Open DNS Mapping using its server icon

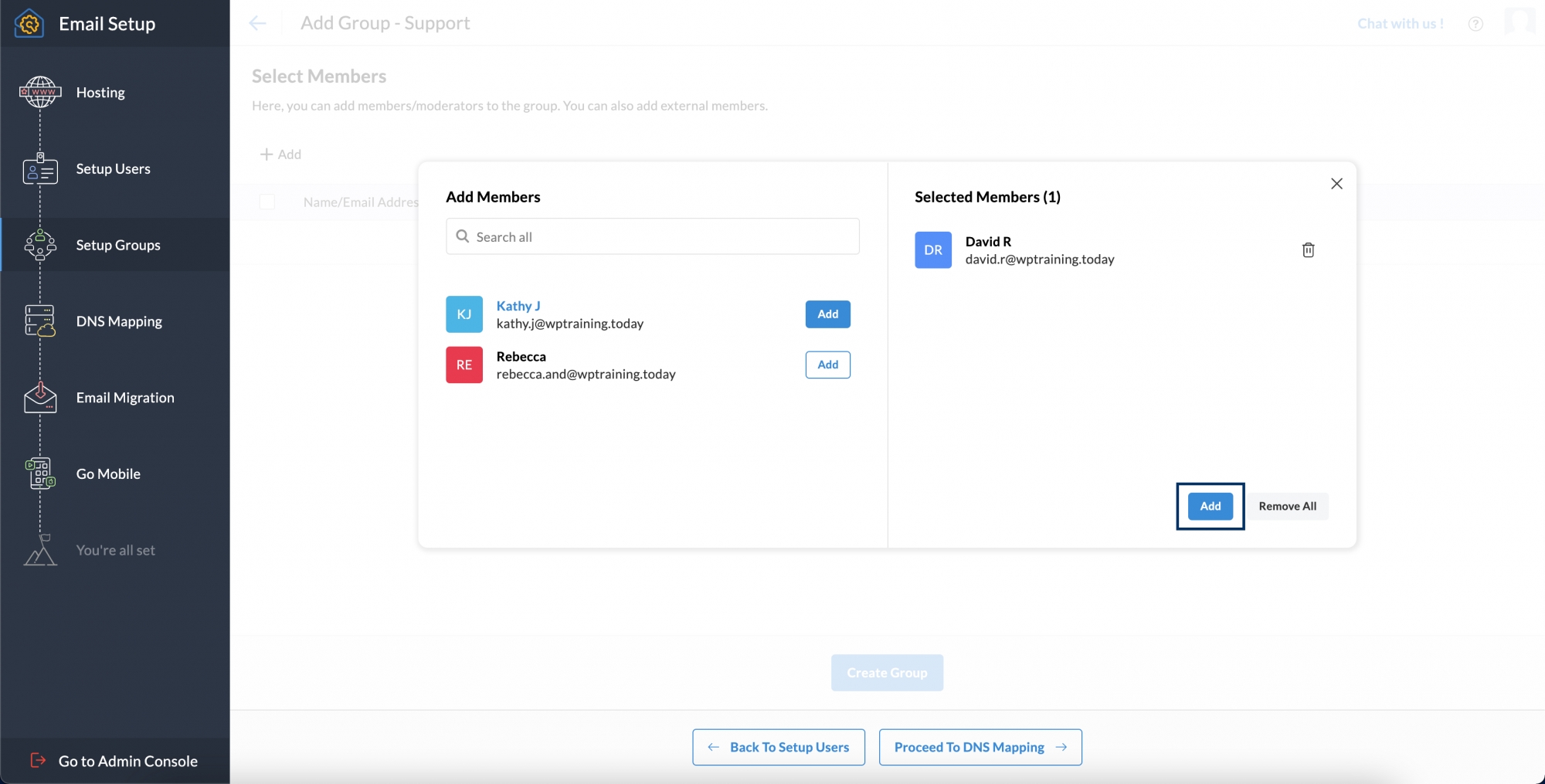click(39, 321)
